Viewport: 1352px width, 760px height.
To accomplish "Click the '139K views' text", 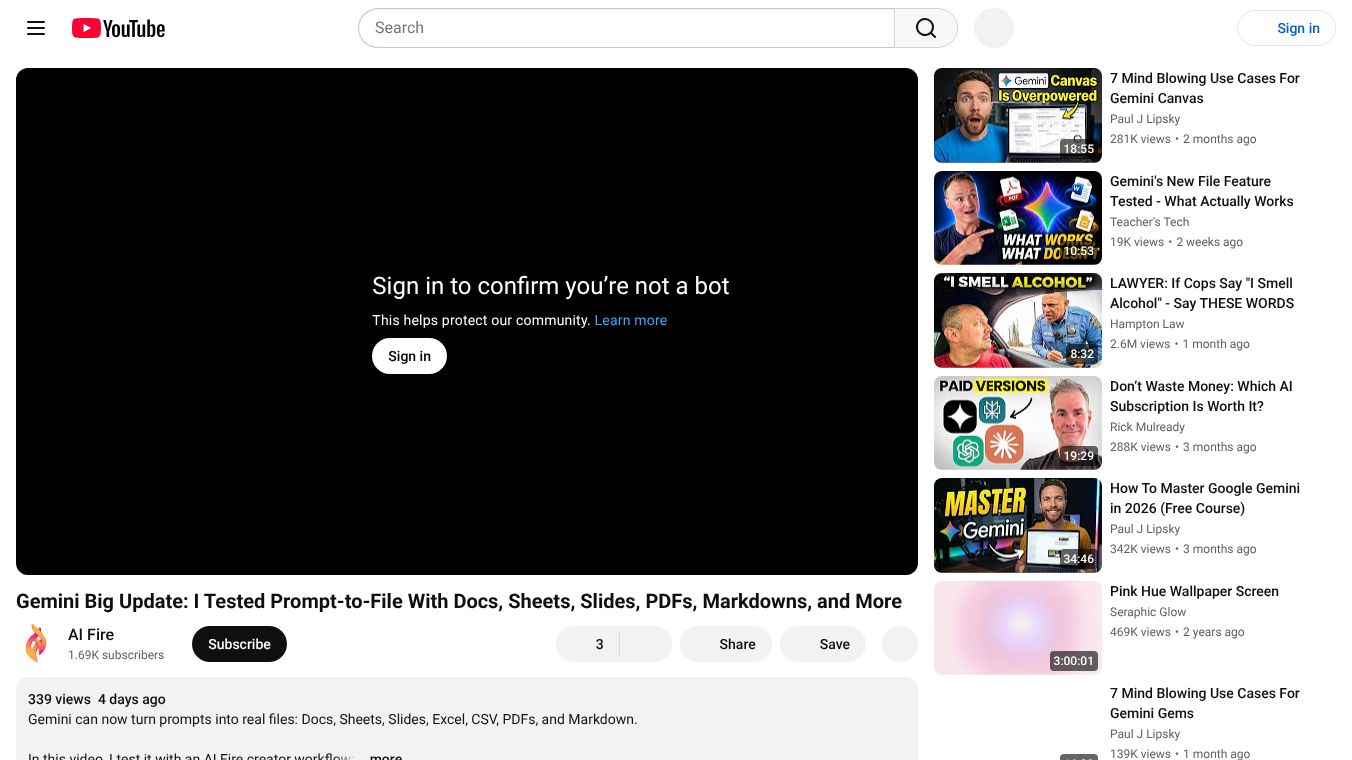I will (1140, 754).
